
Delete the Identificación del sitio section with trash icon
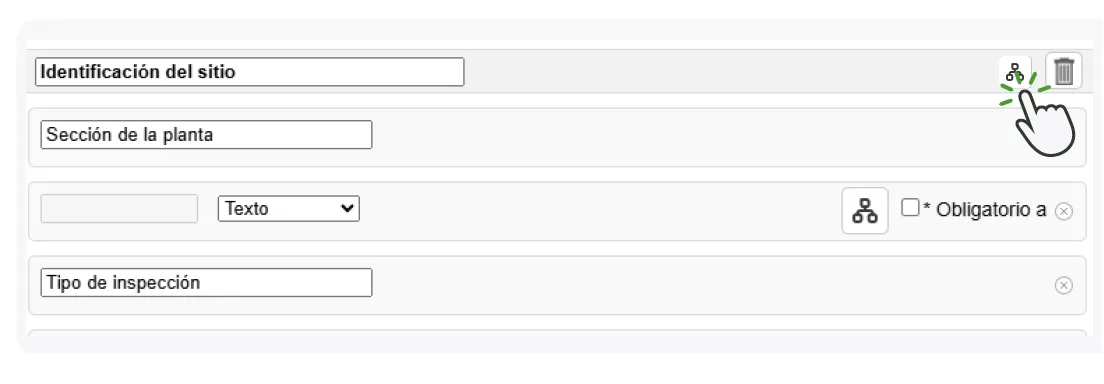click(1064, 71)
